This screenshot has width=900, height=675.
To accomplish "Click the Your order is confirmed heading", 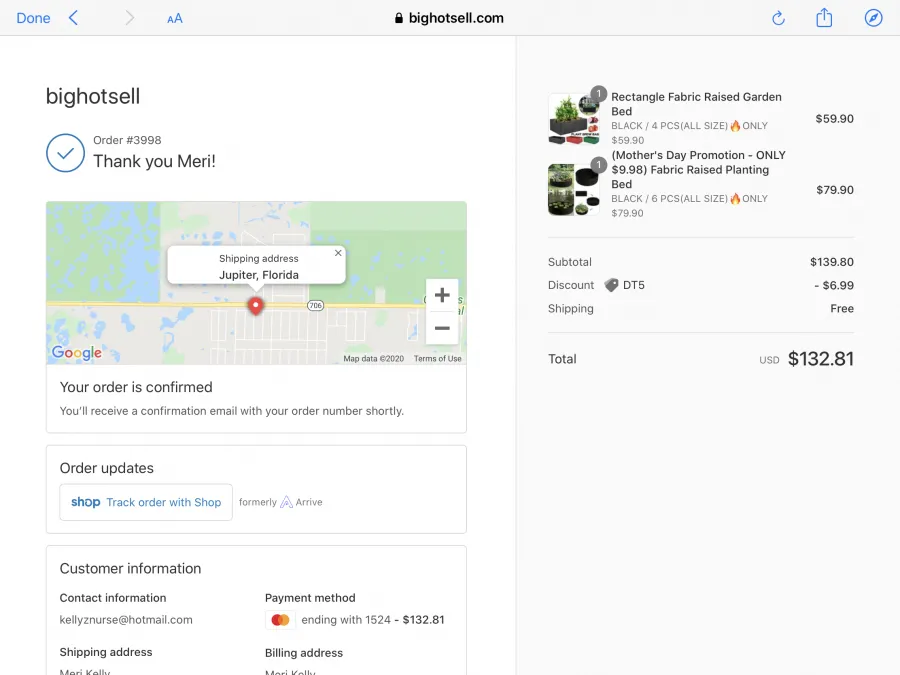I will coord(136,387).
